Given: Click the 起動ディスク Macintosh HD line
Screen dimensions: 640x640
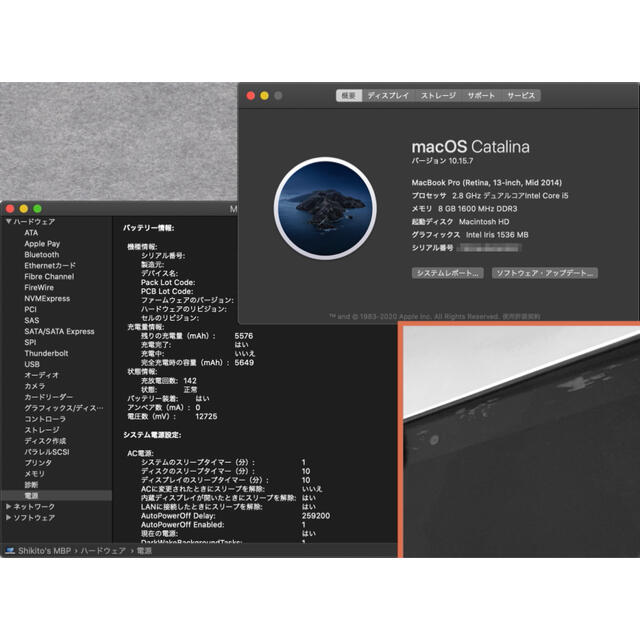Looking at the screenshot, I should point(460,222).
